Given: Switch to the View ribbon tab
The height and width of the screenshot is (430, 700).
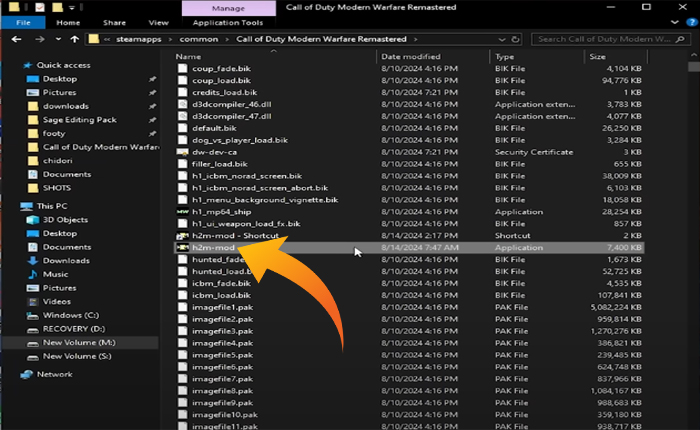Looking at the screenshot, I should [158, 23].
